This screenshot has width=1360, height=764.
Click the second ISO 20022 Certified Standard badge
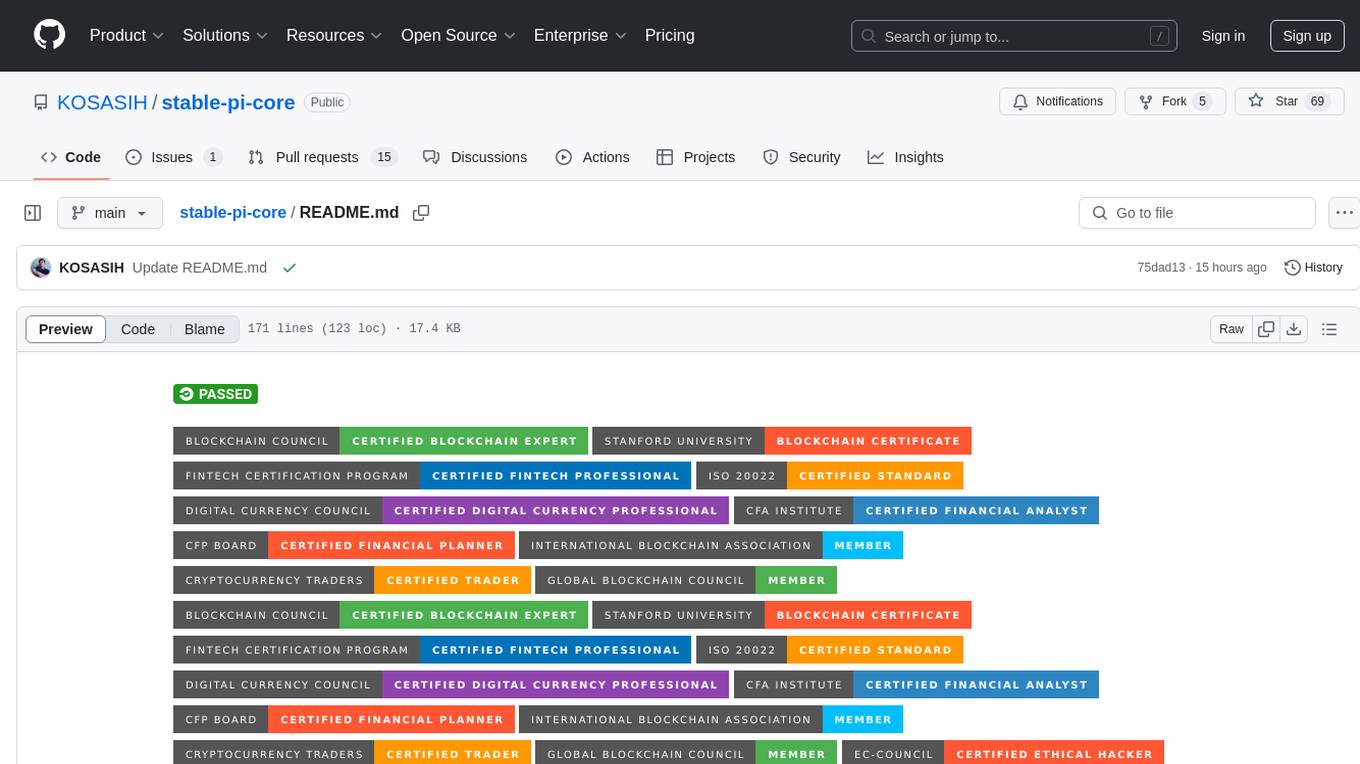tap(830, 650)
